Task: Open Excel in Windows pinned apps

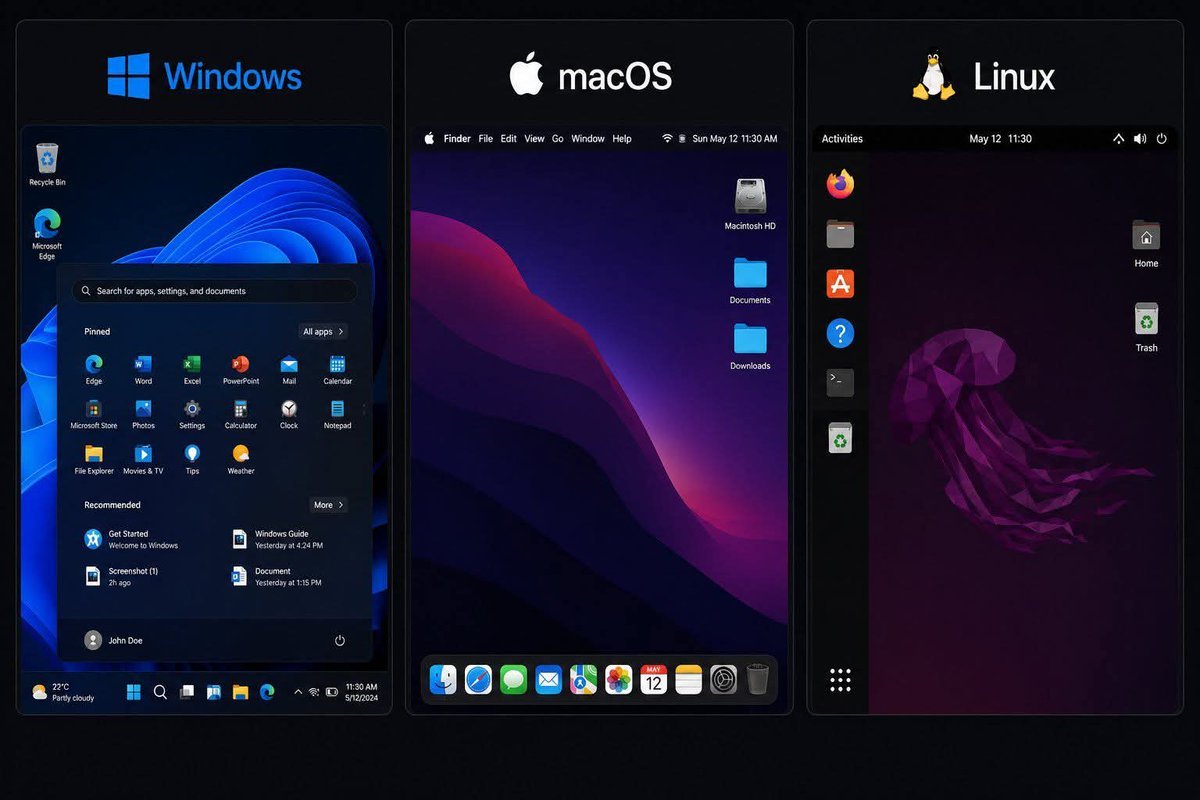Action: pyautogui.click(x=192, y=369)
